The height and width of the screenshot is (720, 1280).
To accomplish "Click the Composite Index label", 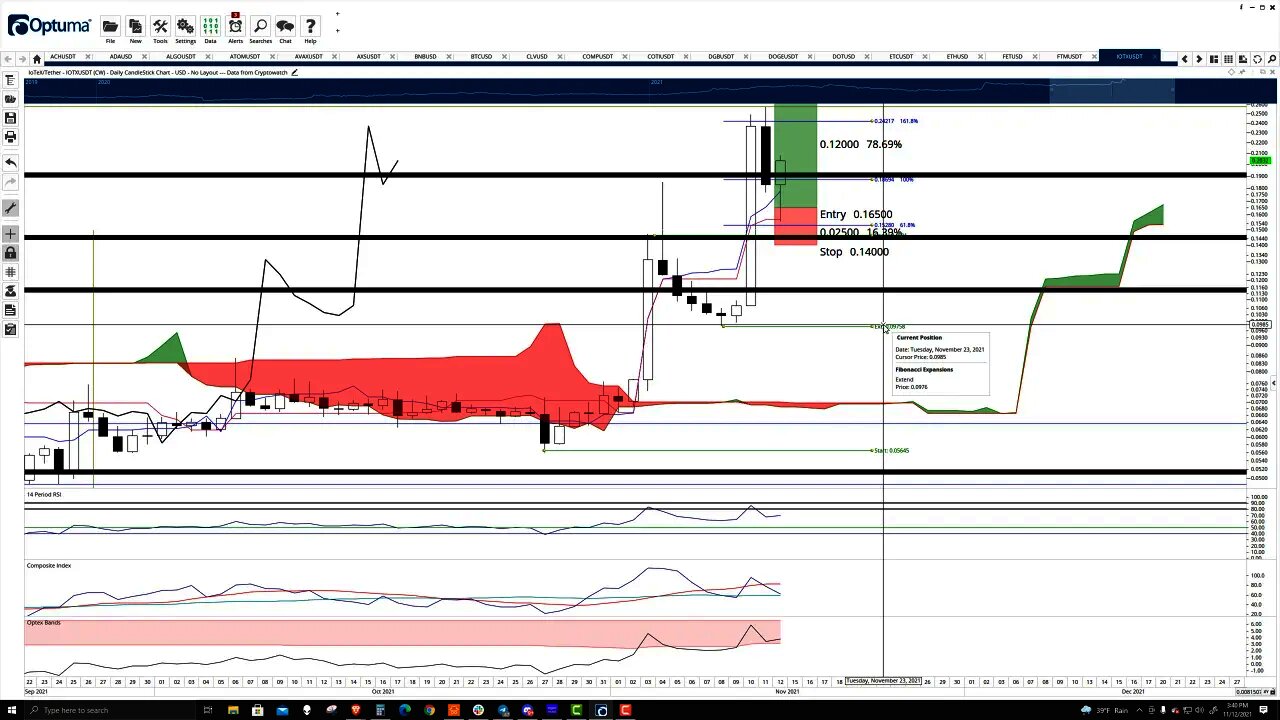I will tap(49, 566).
